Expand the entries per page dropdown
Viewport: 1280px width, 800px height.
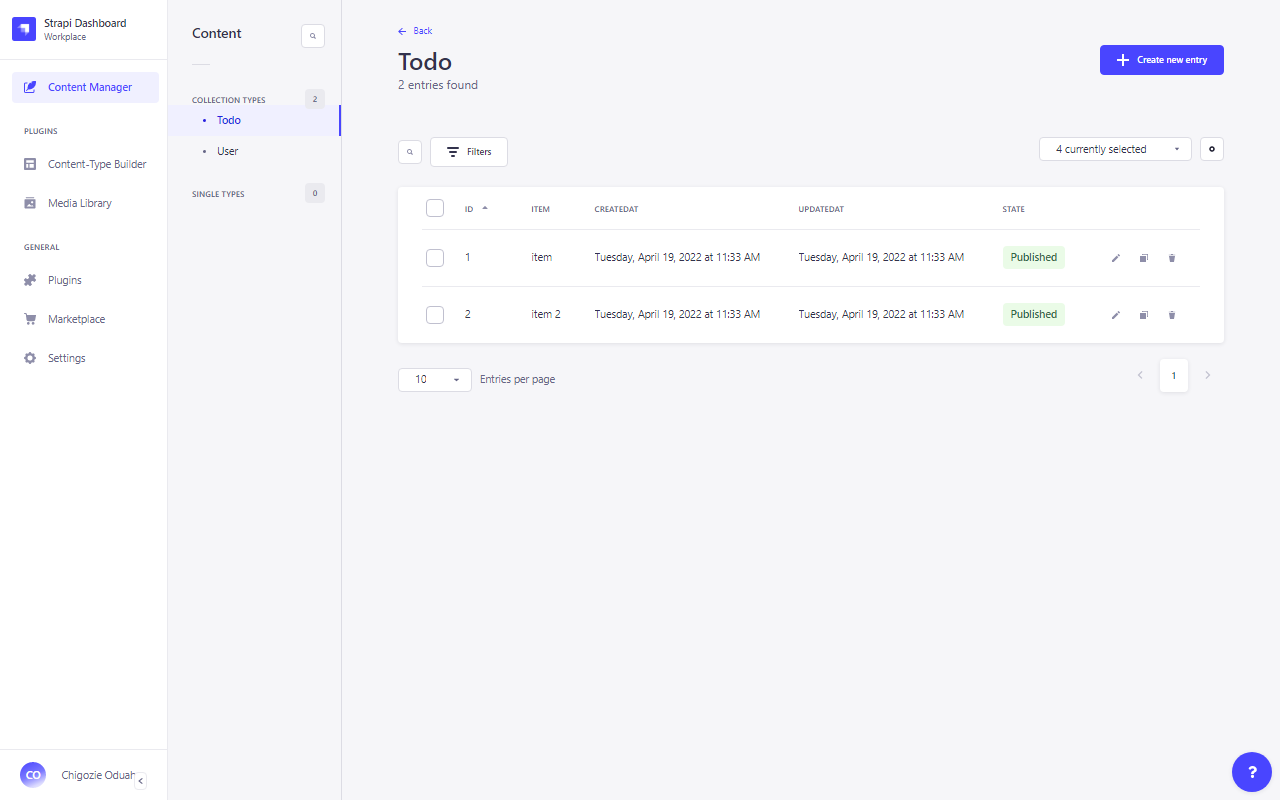434,380
